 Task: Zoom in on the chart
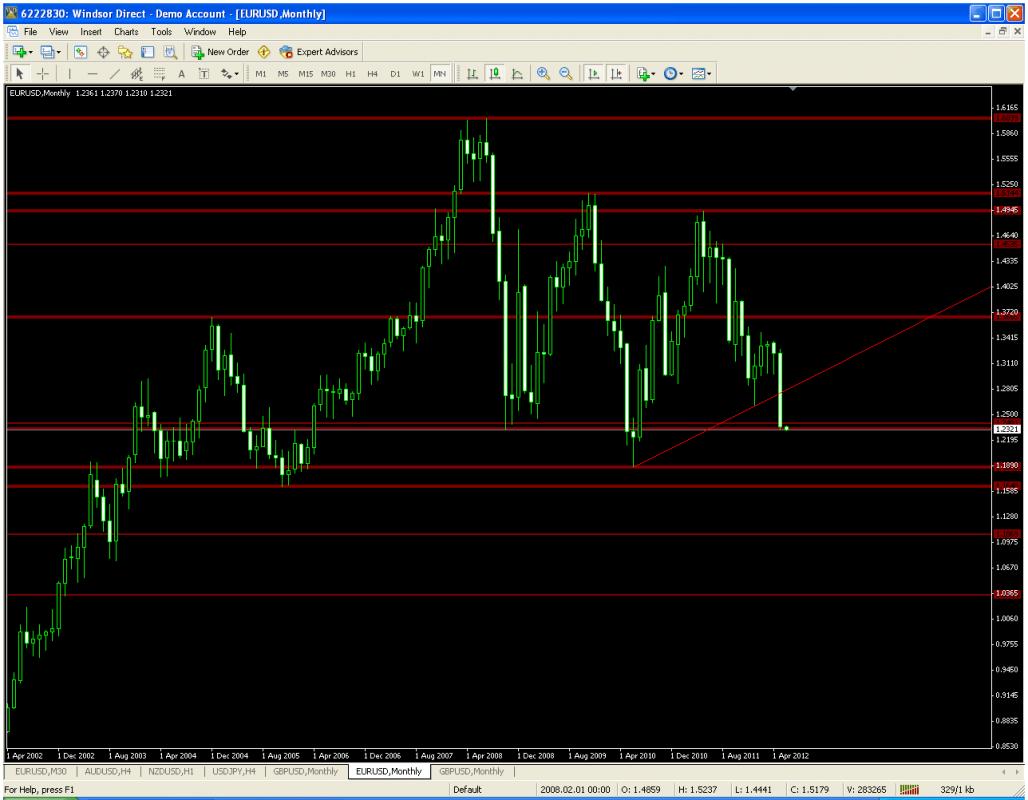[x=544, y=73]
